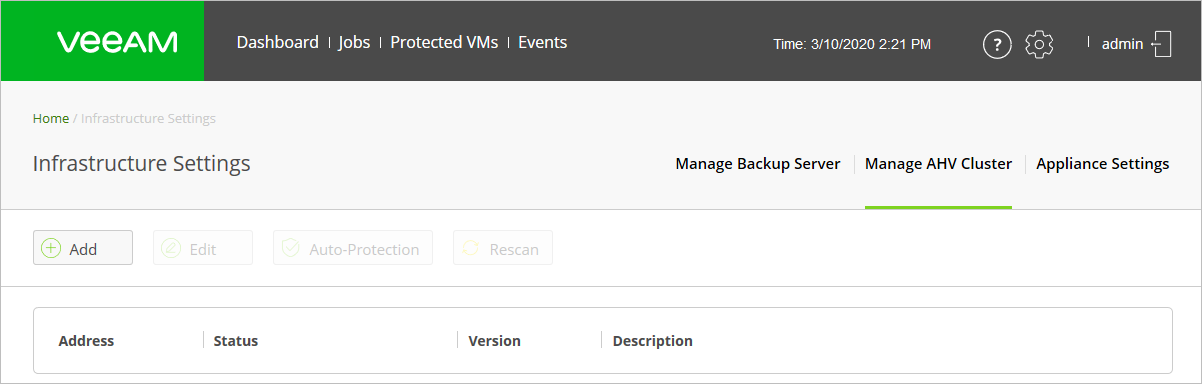The height and width of the screenshot is (384, 1202).
Task: Click the plus icon on Add
Action: pyautogui.click(x=52, y=248)
